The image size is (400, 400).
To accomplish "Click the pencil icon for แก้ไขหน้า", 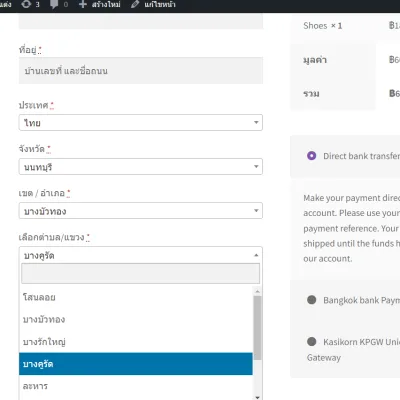I will click(x=135, y=4).
